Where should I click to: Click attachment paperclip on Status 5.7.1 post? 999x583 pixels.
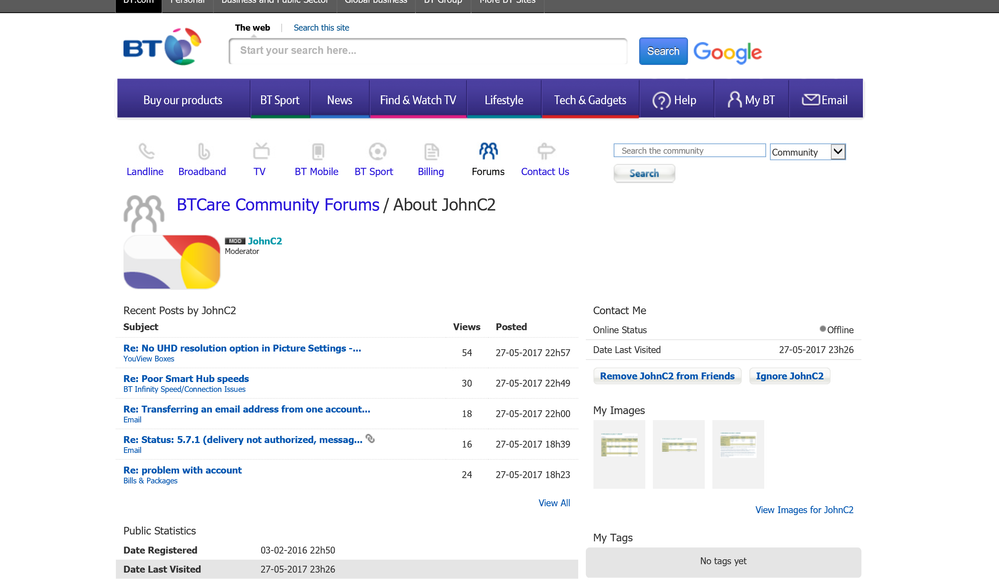point(370,438)
